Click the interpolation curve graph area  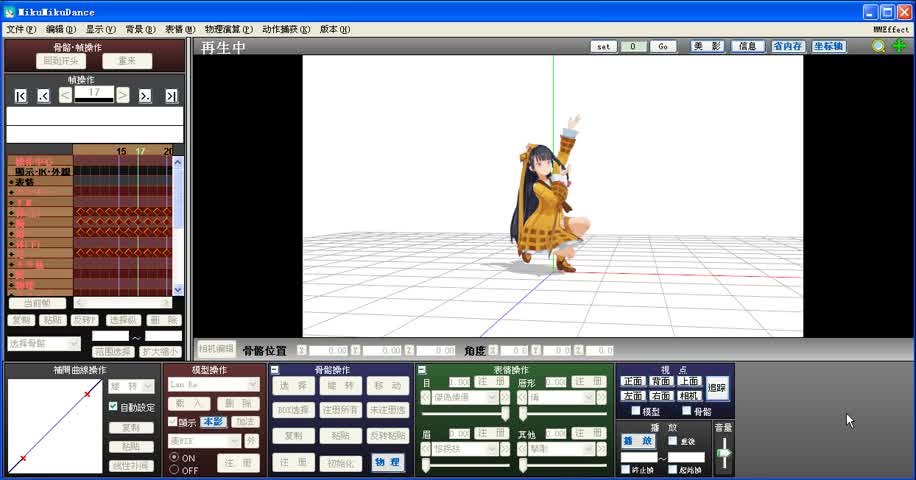tap(55, 426)
